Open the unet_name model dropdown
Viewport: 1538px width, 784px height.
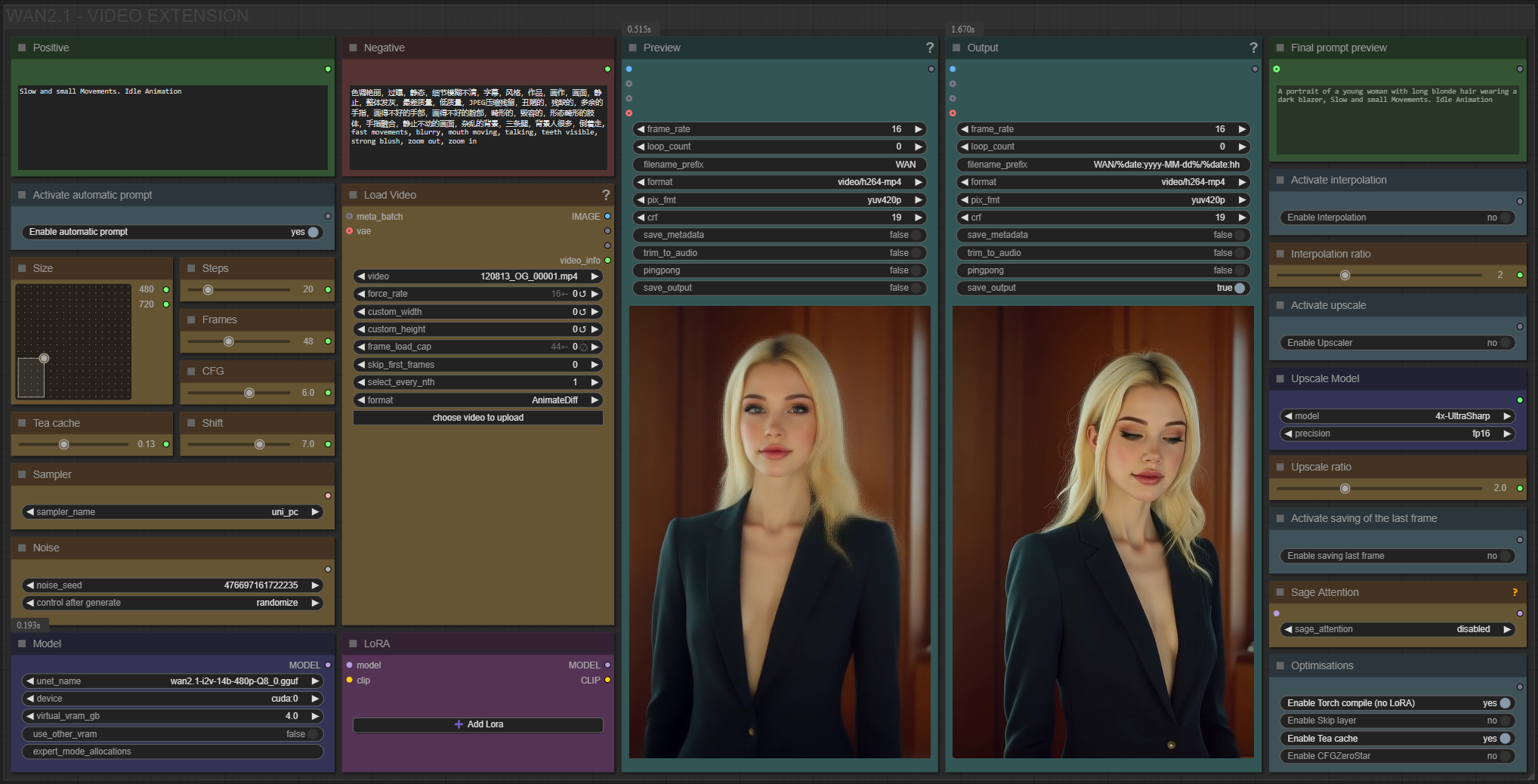pyautogui.click(x=172, y=681)
